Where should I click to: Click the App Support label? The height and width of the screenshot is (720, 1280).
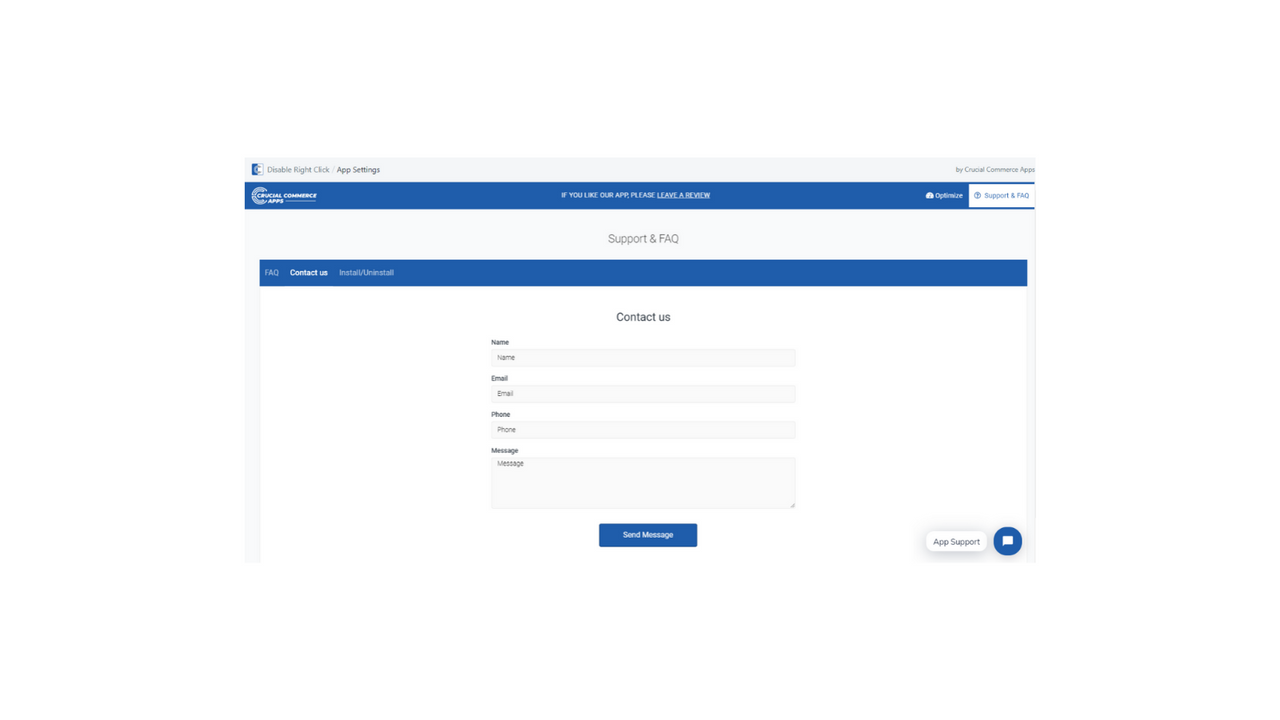tap(955, 541)
